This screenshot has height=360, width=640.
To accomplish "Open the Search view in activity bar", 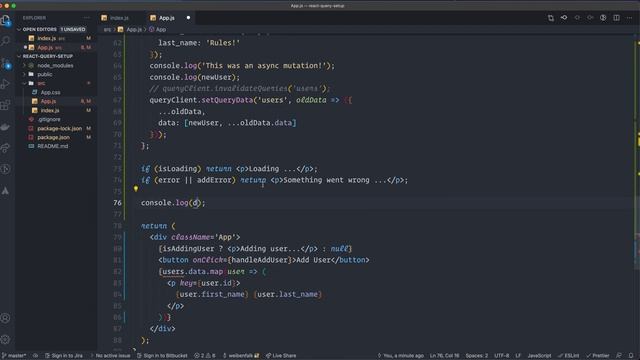I will click(x=6, y=41).
